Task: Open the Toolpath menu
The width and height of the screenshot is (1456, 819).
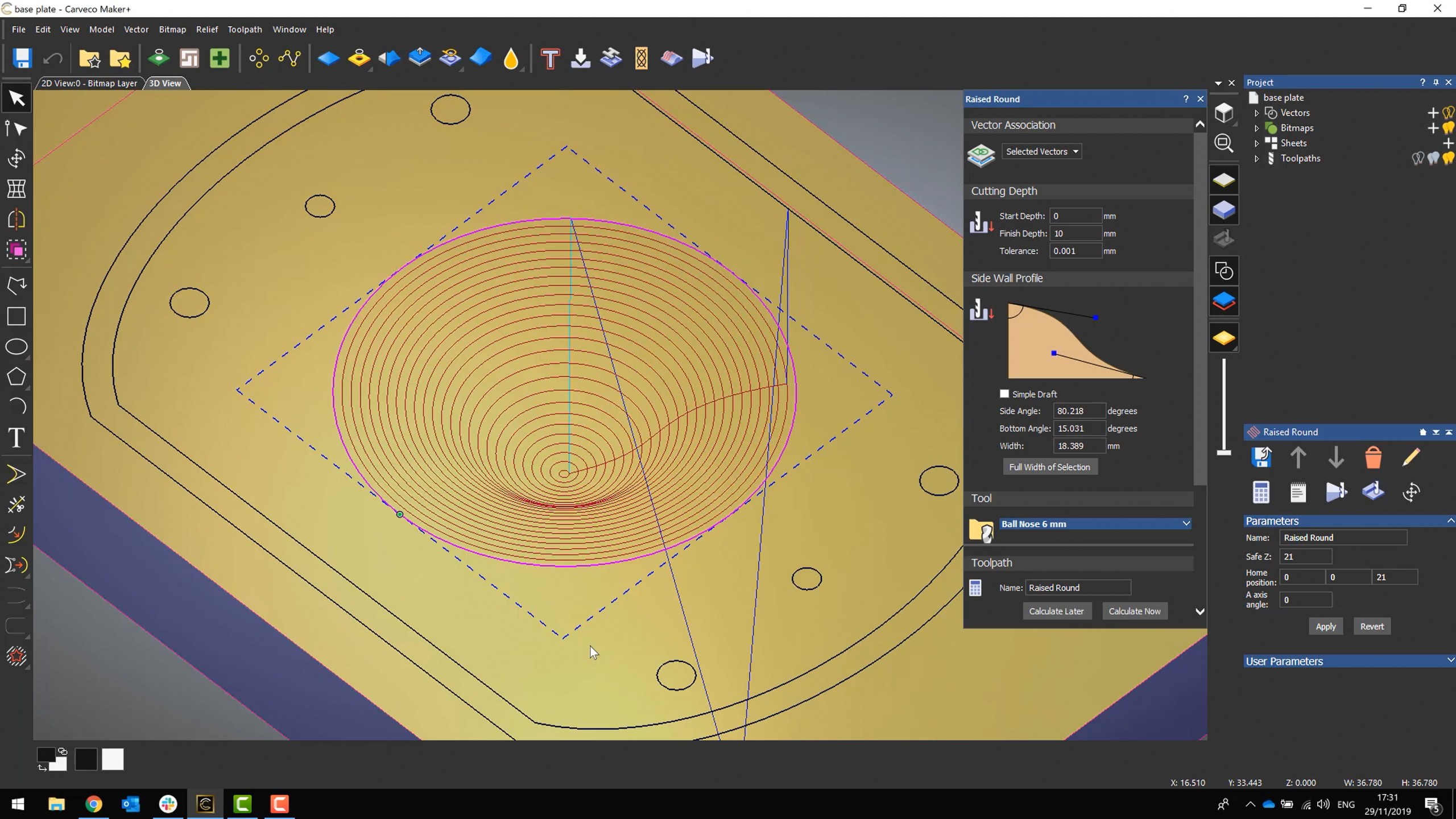Action: pyautogui.click(x=244, y=29)
